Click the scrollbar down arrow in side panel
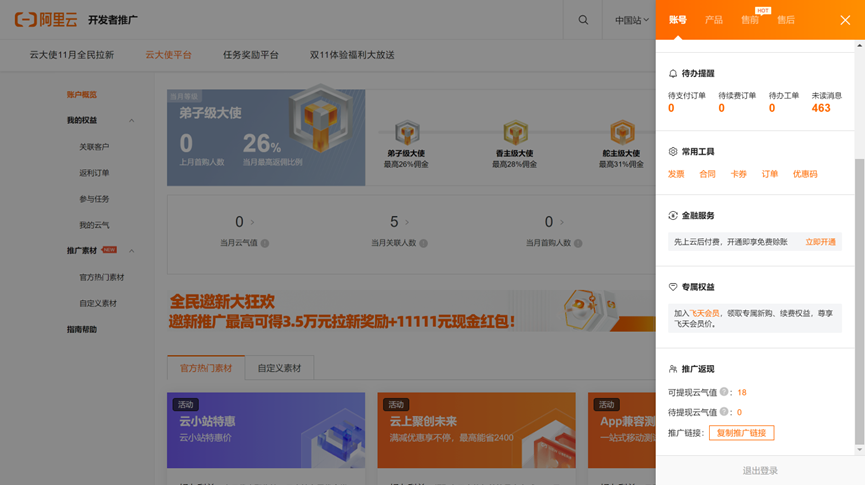The height and width of the screenshot is (485, 865). click(x=859, y=449)
